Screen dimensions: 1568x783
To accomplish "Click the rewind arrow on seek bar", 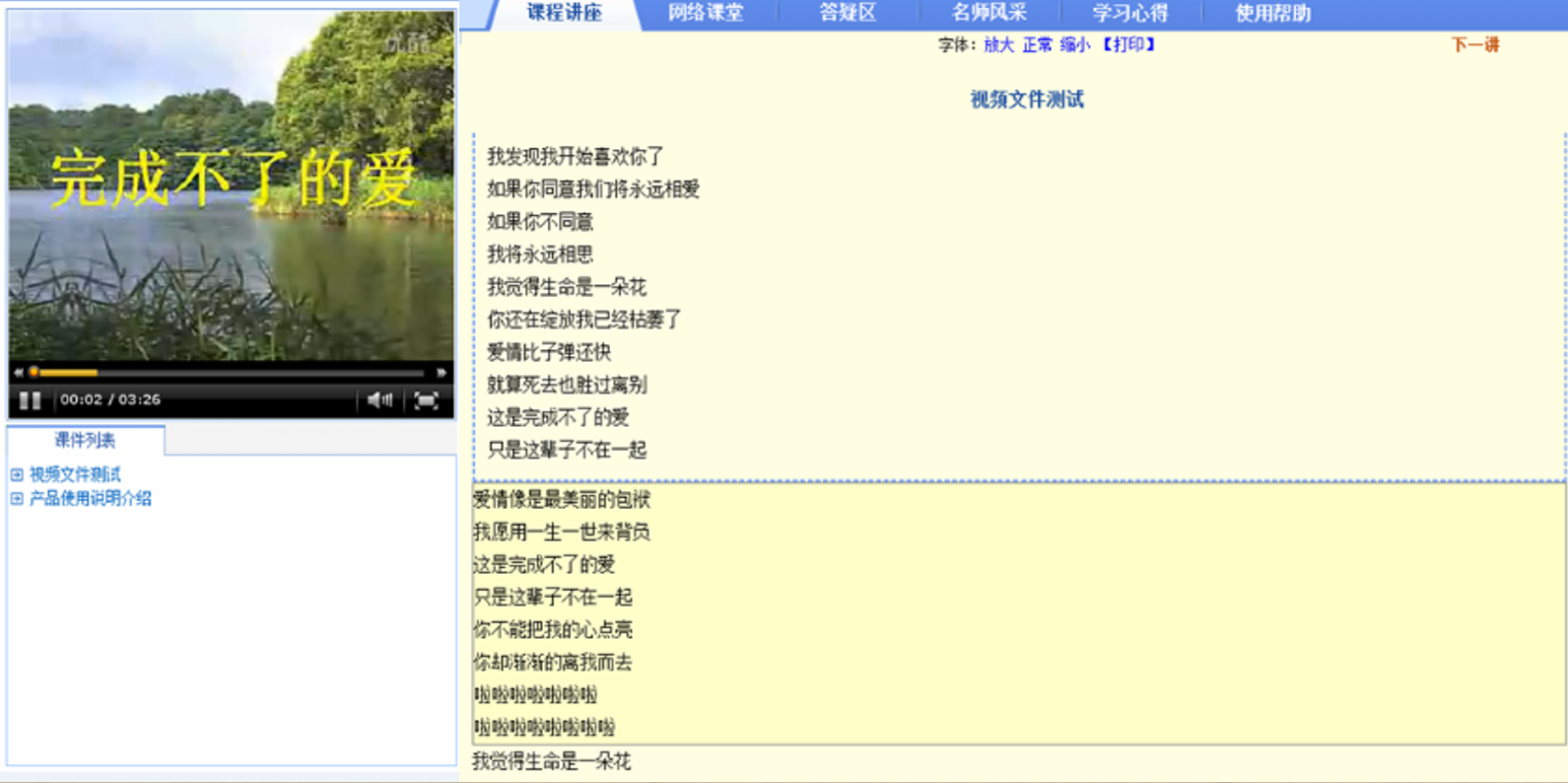I will click(18, 373).
